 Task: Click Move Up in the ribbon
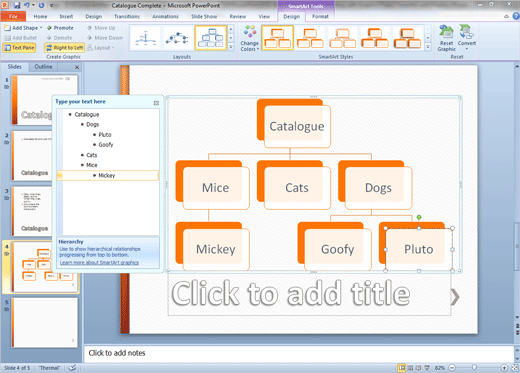[101, 28]
